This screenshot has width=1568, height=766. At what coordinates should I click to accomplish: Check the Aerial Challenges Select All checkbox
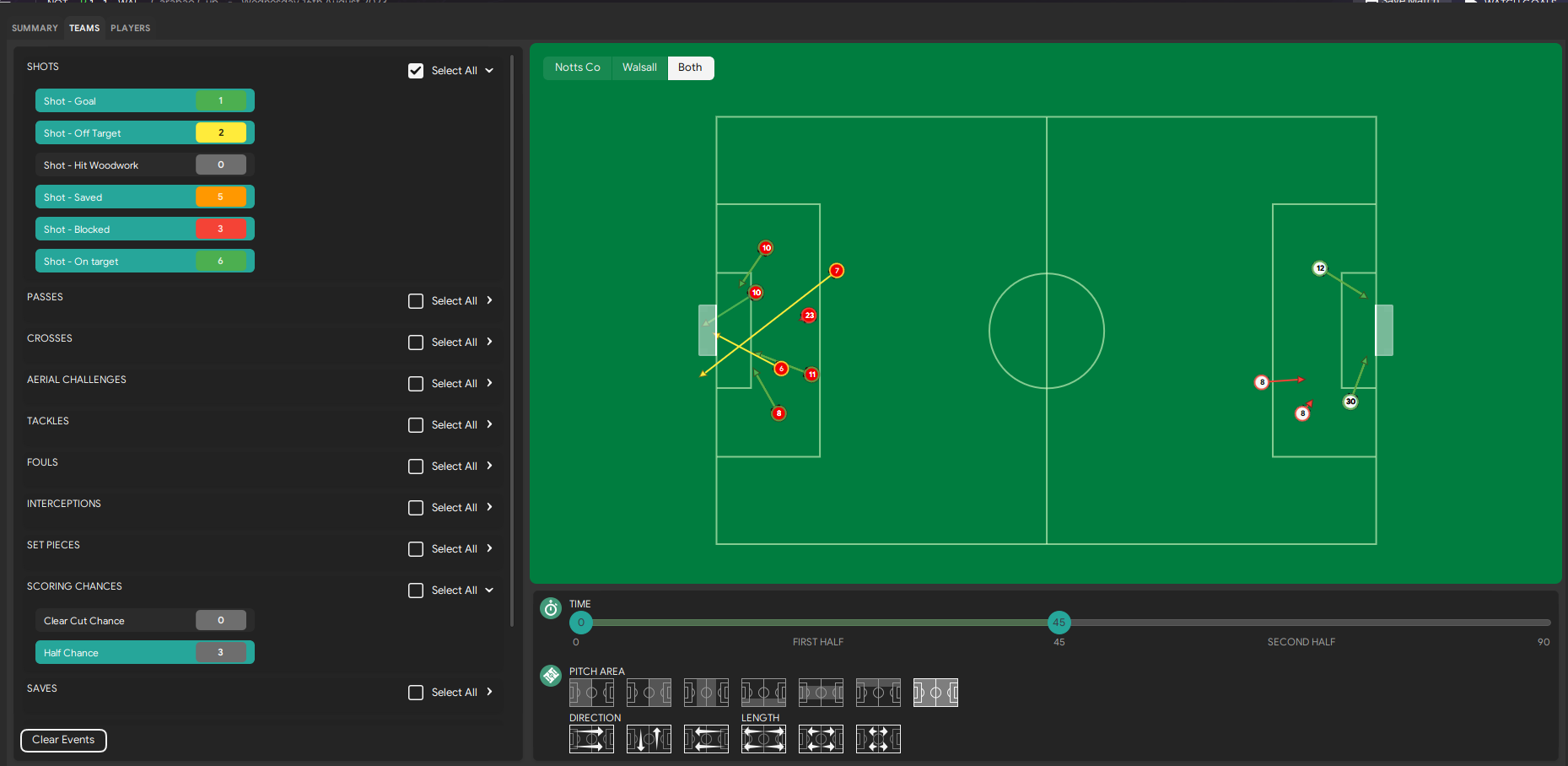pyautogui.click(x=416, y=384)
